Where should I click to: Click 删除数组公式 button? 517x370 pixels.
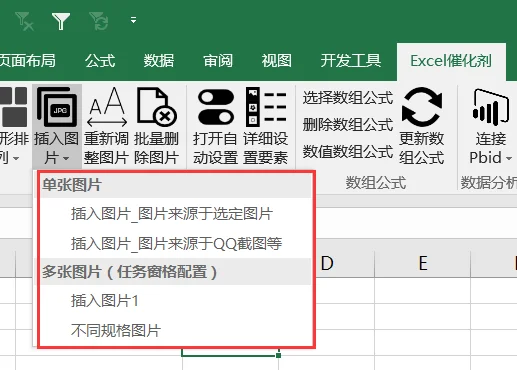pyautogui.click(x=348, y=125)
